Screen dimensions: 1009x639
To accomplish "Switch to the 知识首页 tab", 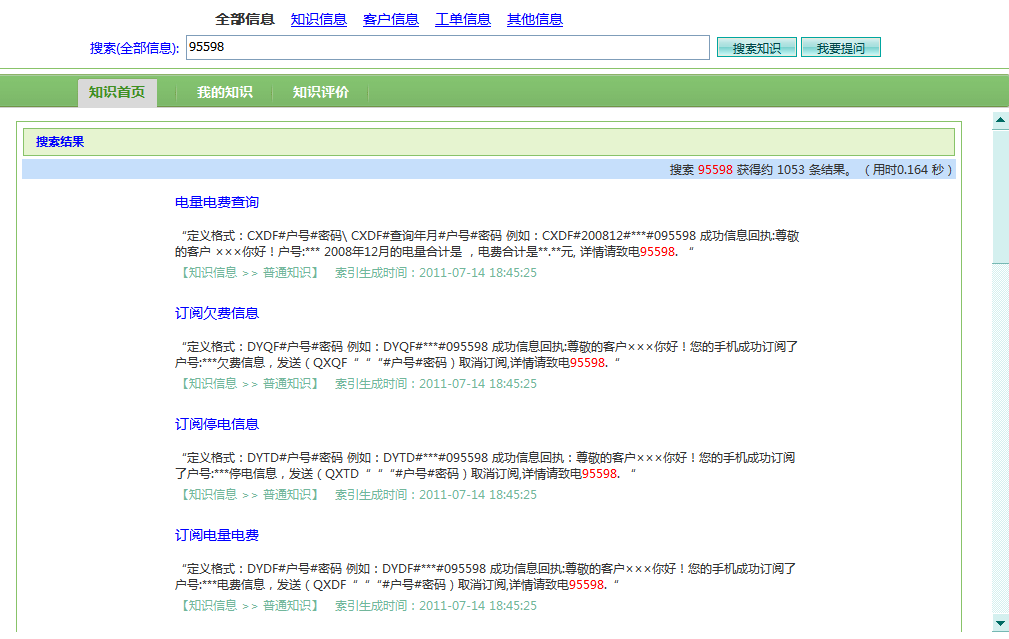I will tap(117, 92).
